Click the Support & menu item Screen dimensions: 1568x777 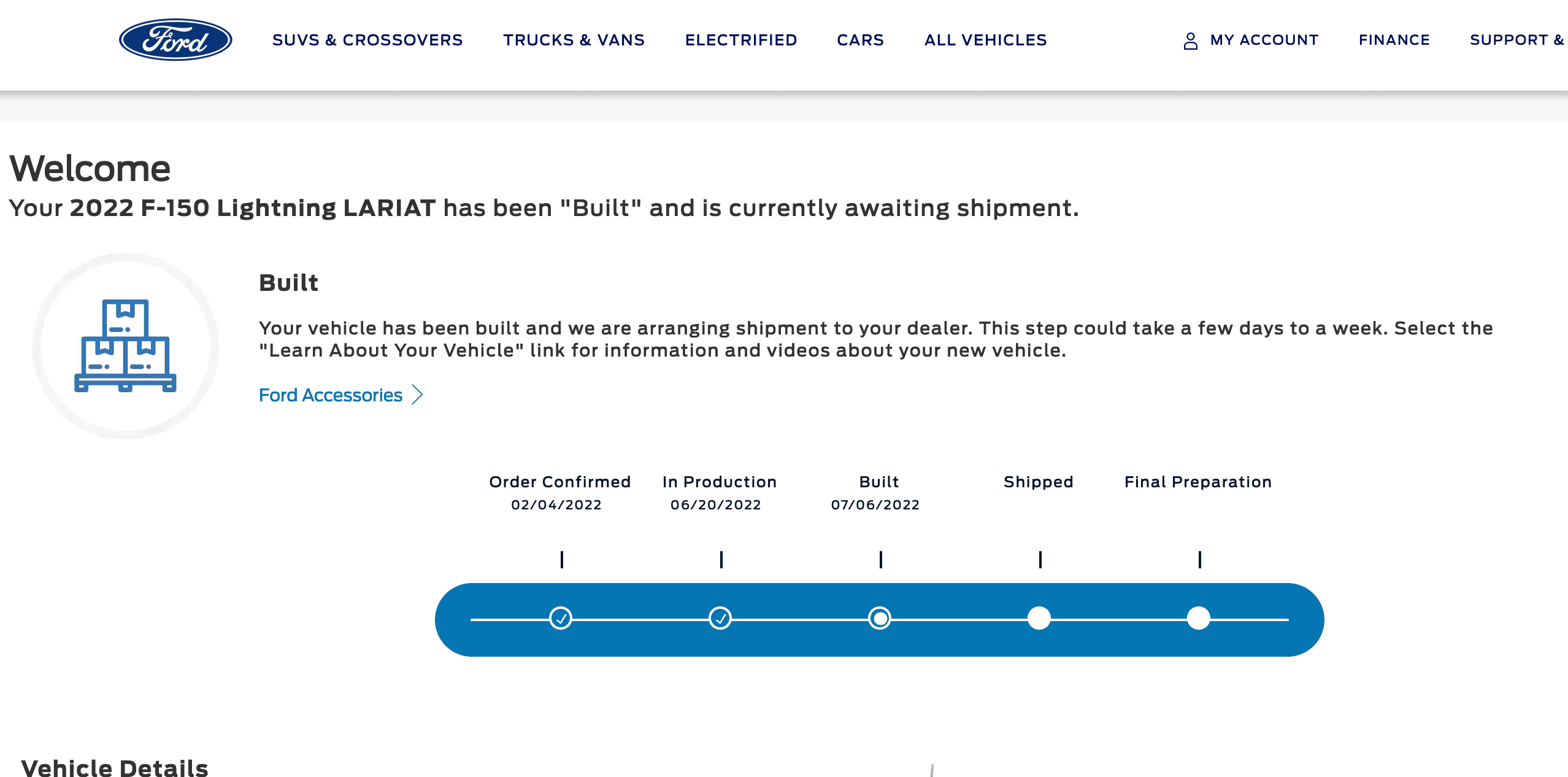pos(1516,40)
